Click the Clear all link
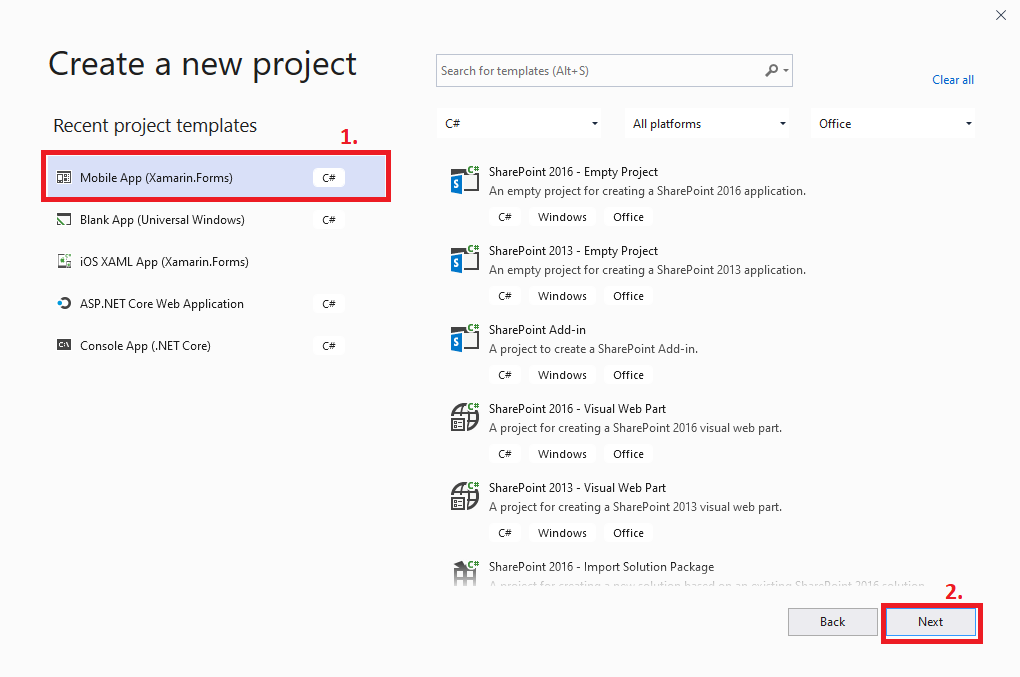The width and height of the screenshot is (1020, 677). coord(952,79)
